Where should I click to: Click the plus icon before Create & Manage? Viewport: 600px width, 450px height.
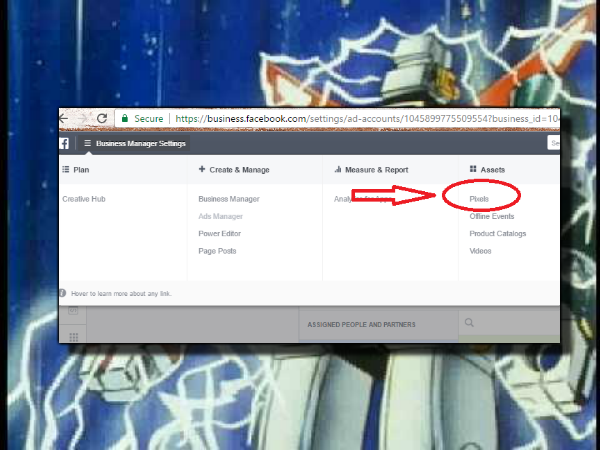[x=202, y=169]
